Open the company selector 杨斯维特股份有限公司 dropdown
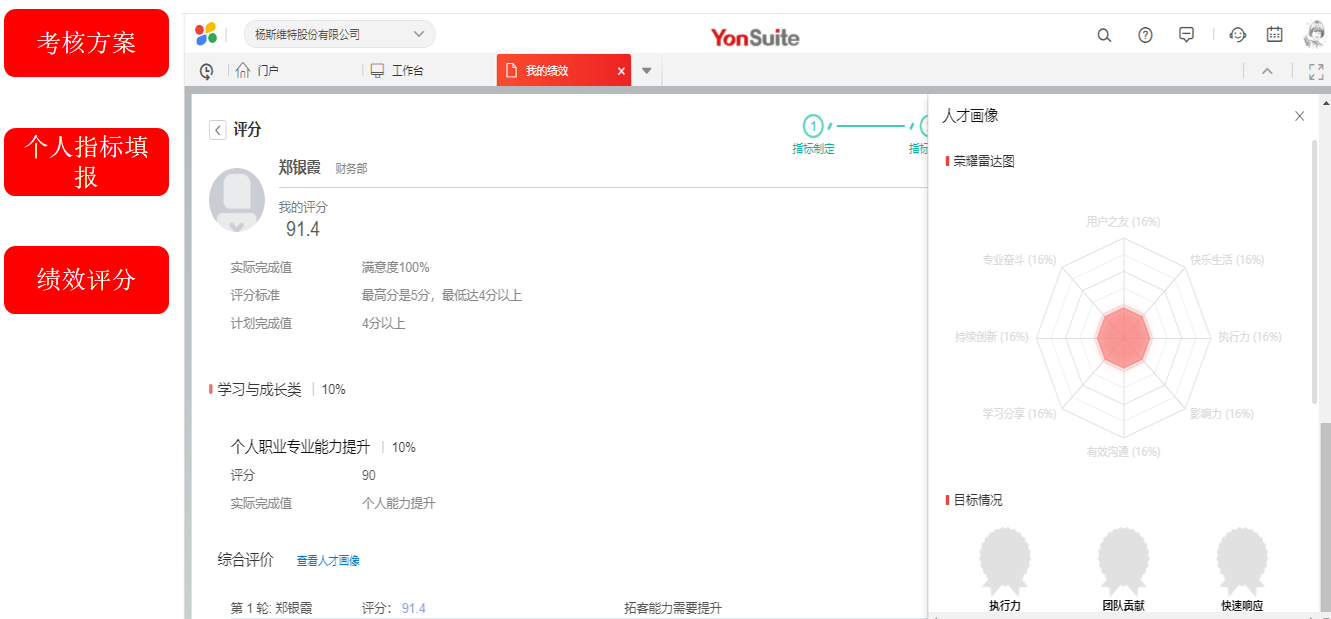1331x619 pixels. point(339,34)
